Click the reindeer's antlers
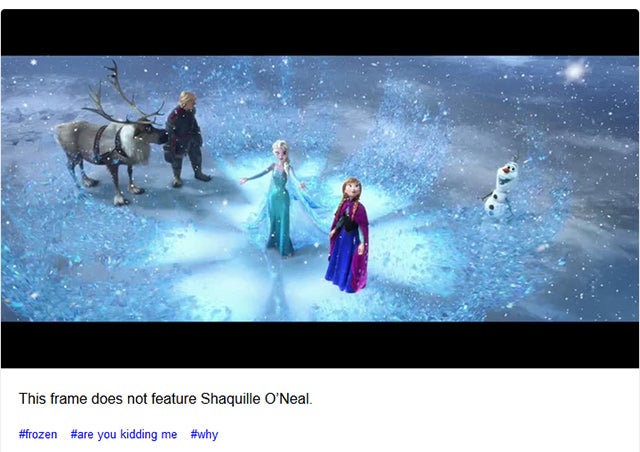Image resolution: width=640 pixels, height=452 pixels. [122, 94]
